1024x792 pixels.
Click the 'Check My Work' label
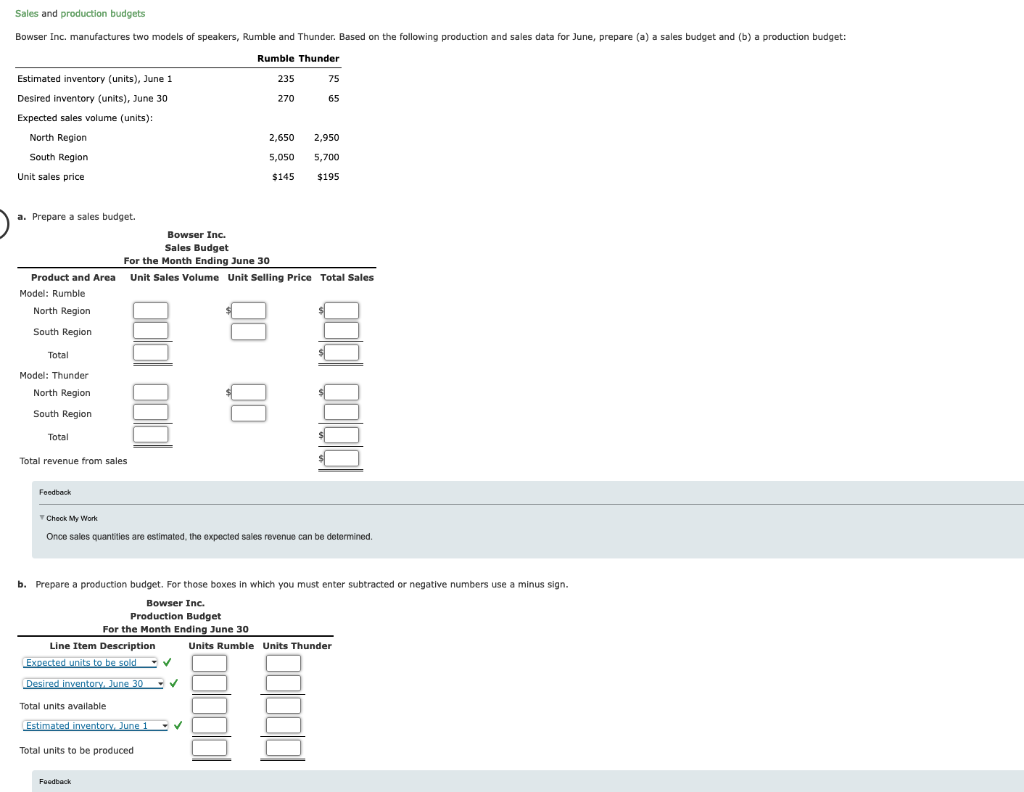click(x=72, y=518)
